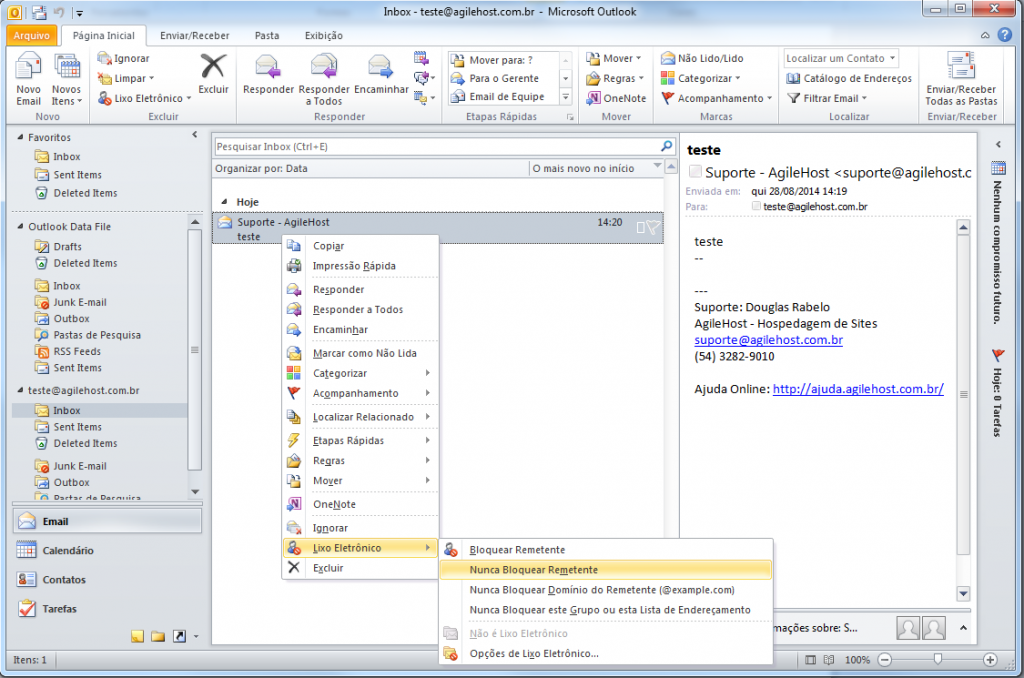Click Responder a Todos in the ribbon
Image resolution: width=1024 pixels, height=678 pixels.
click(324, 79)
